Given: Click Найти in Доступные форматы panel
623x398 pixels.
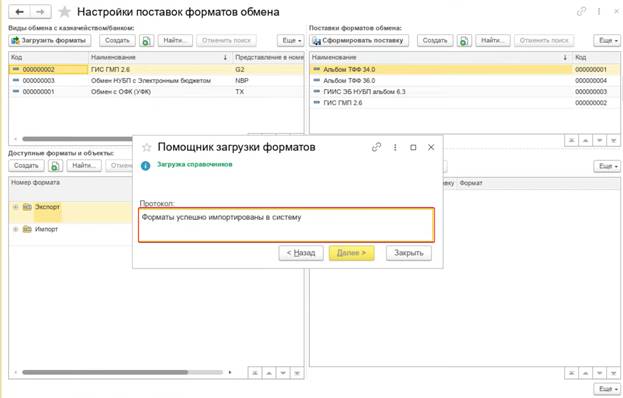Looking at the screenshot, I should (84, 166).
